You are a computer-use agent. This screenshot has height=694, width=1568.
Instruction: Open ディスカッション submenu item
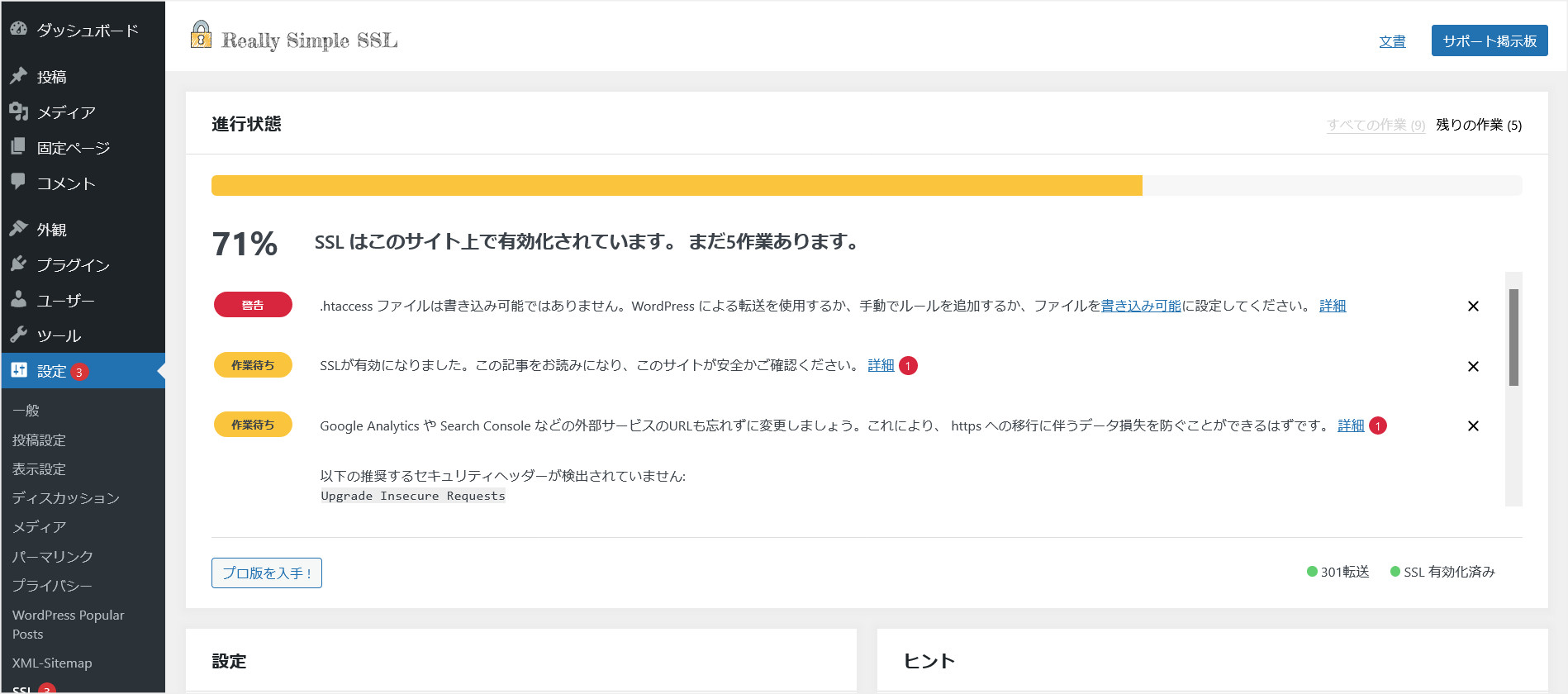click(x=66, y=498)
